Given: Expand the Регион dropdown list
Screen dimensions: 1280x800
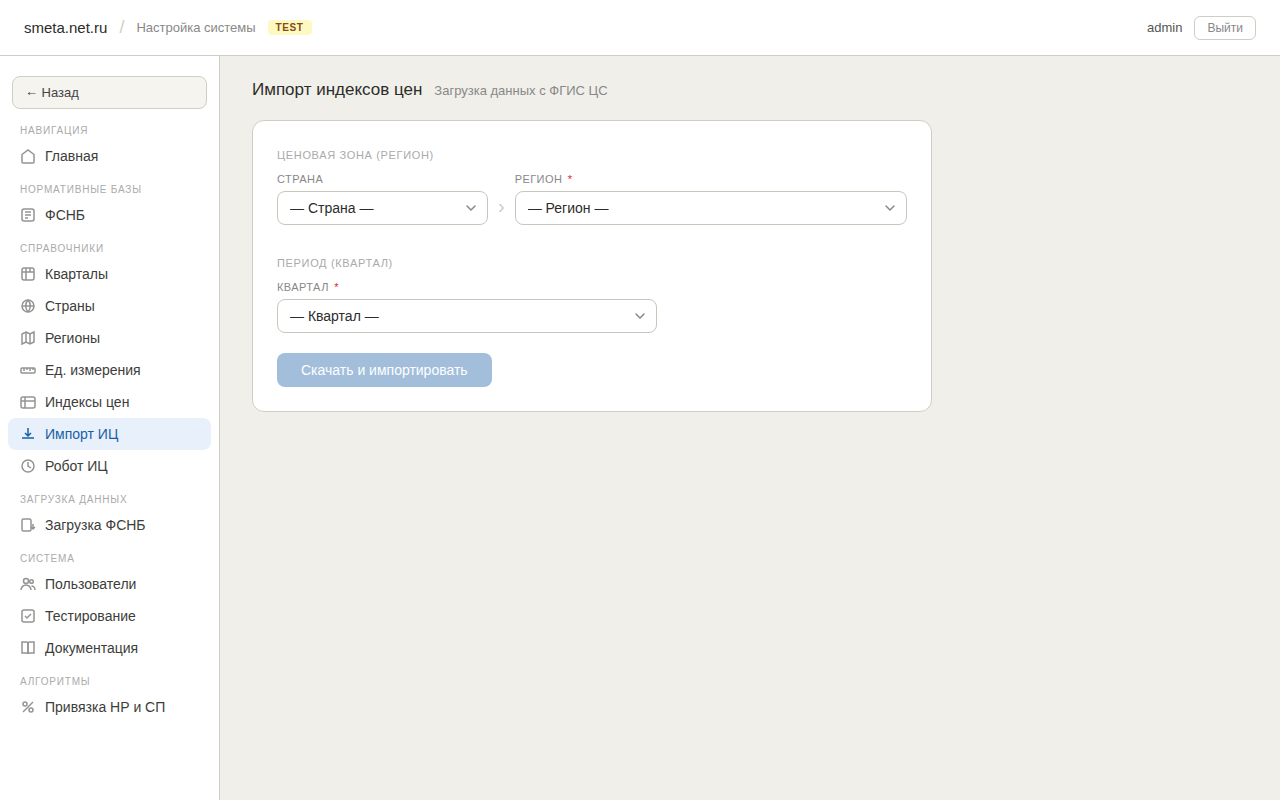Looking at the screenshot, I should coord(710,208).
